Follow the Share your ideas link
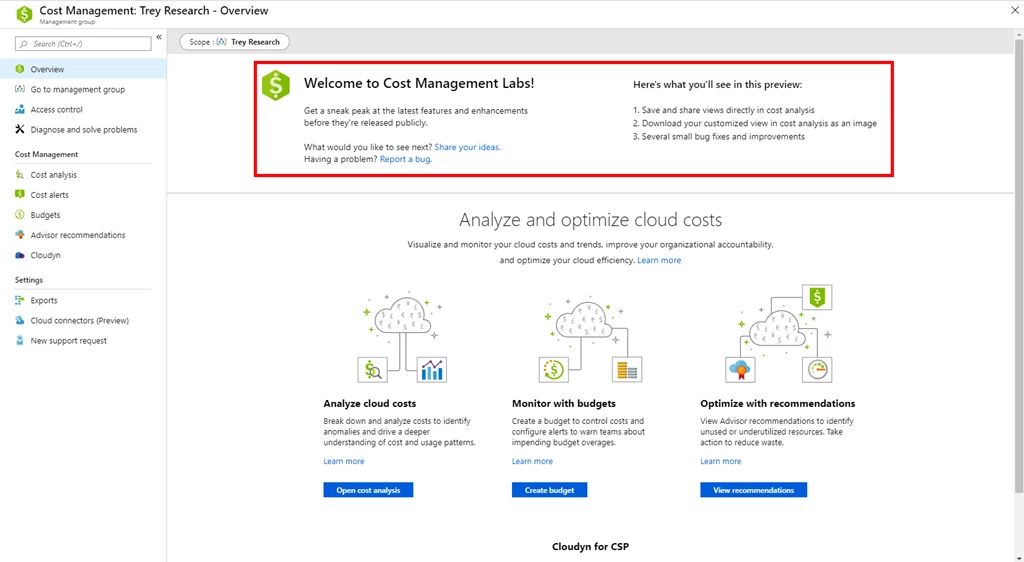Viewport: 1024px width, 562px height. click(468, 148)
